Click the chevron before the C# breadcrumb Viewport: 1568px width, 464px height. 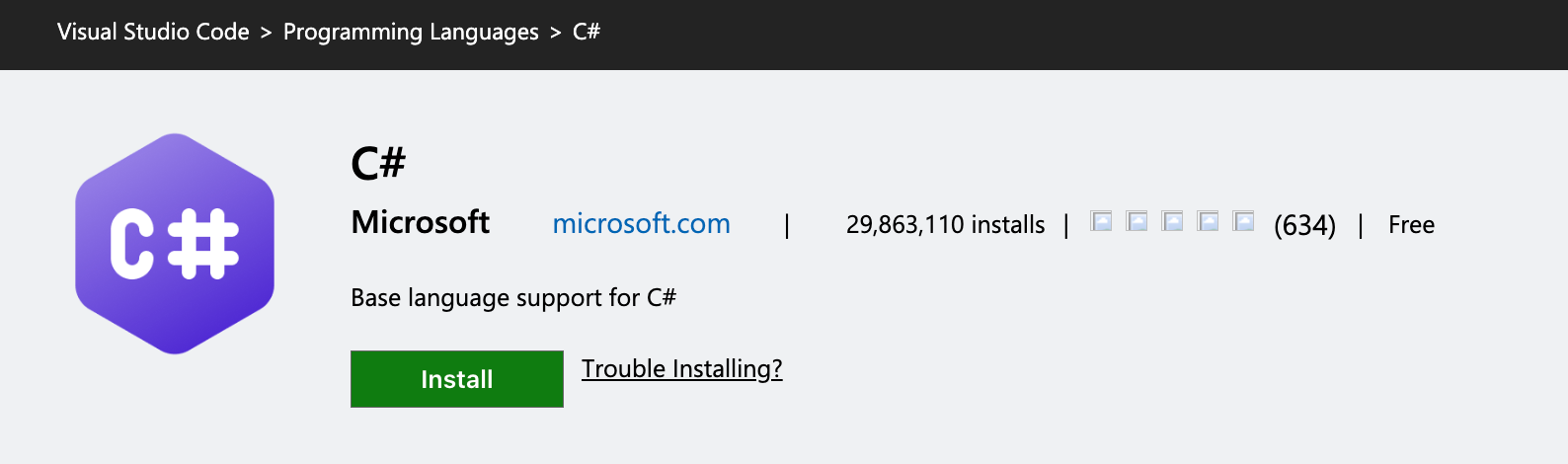(x=555, y=33)
